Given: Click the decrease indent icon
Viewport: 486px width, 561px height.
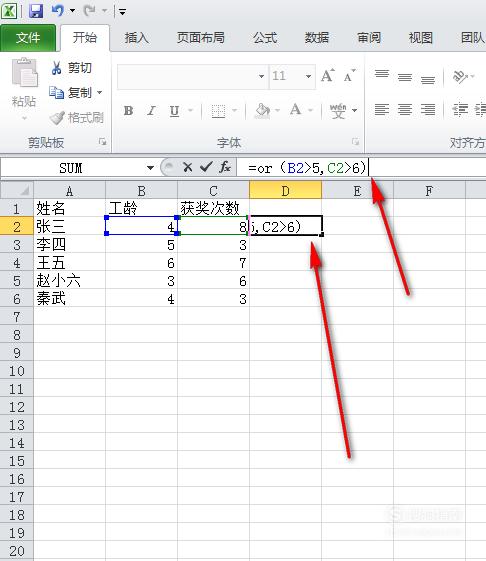Looking at the screenshot, I should (x=460, y=109).
